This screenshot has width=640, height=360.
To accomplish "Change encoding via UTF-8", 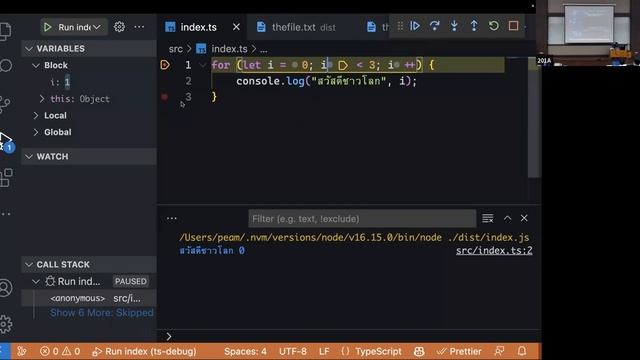I will click(x=293, y=351).
